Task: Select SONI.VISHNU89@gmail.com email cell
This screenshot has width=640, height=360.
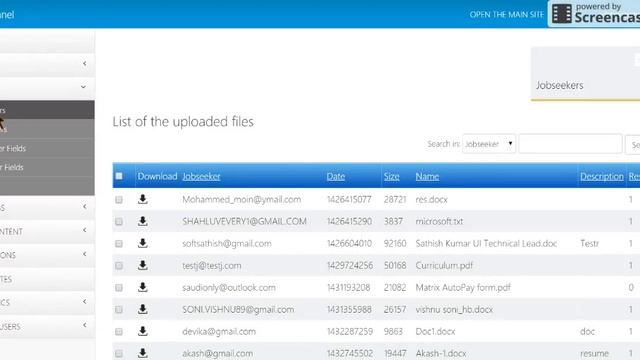Action: (x=238, y=309)
